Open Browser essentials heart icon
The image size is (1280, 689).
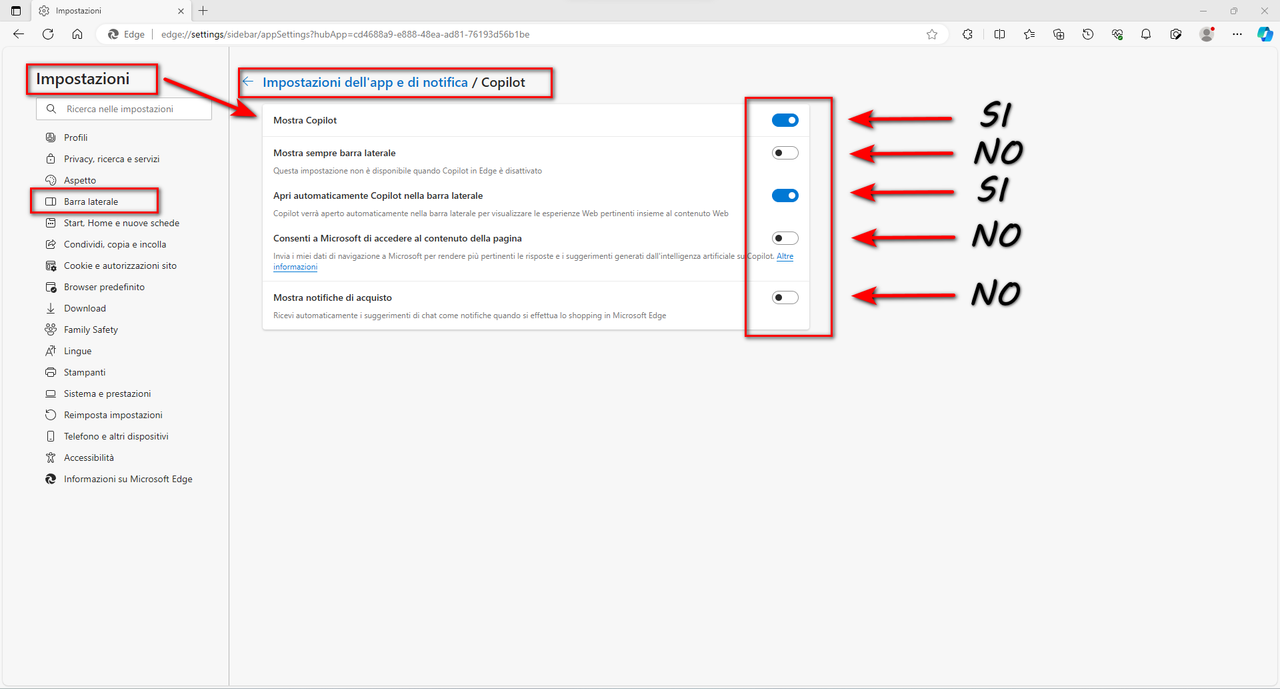coord(1118,34)
